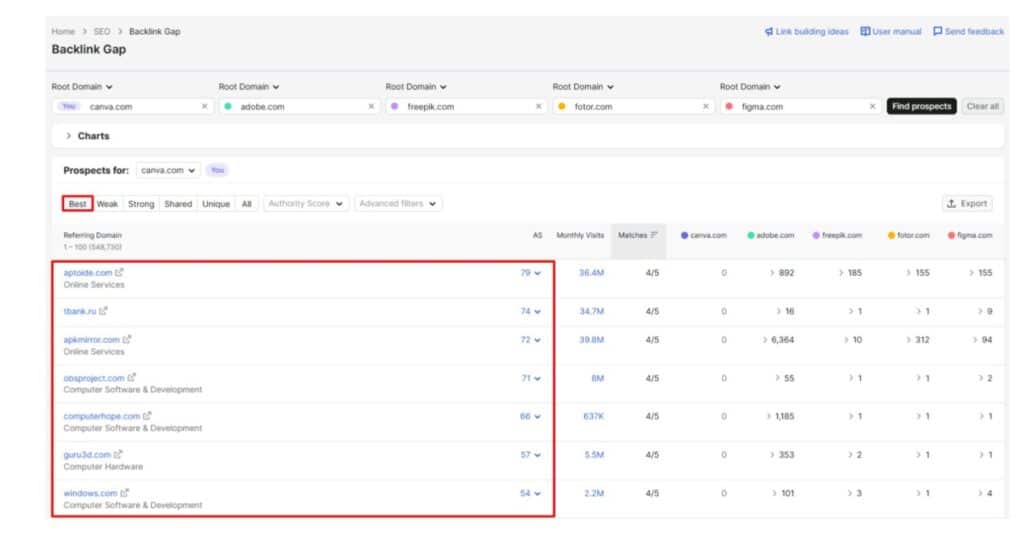
Task: Select the Shared prospects tab
Action: click(178, 204)
